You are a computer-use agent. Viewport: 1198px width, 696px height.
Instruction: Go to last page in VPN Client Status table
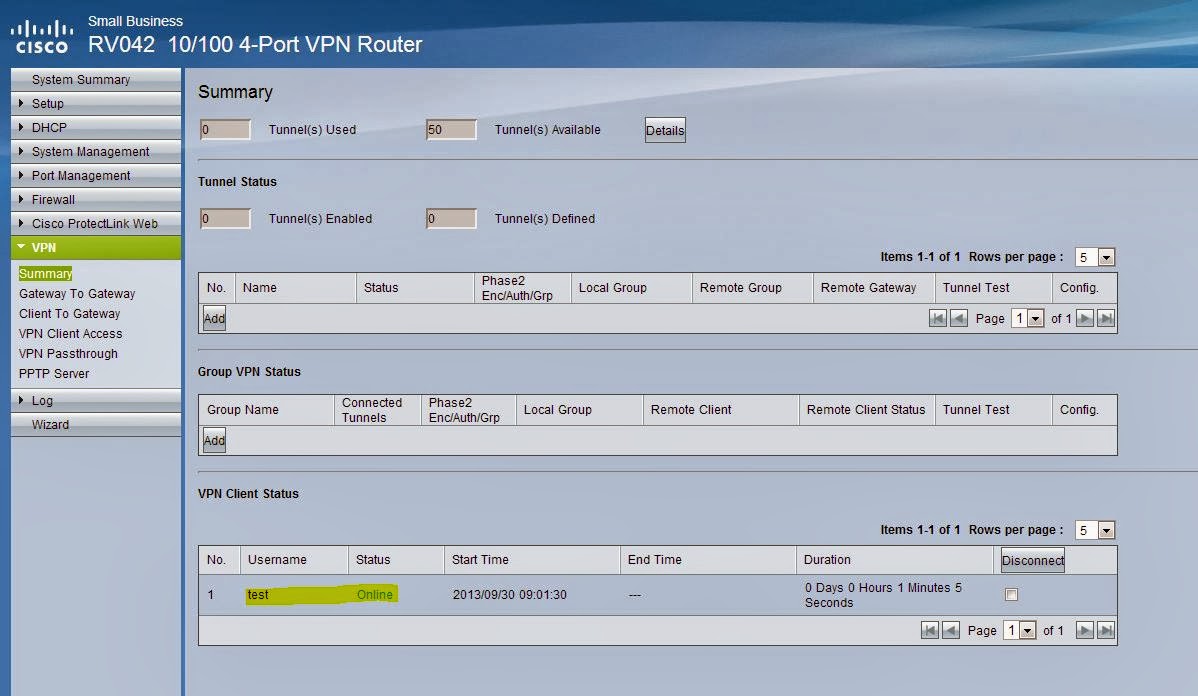pos(1106,630)
